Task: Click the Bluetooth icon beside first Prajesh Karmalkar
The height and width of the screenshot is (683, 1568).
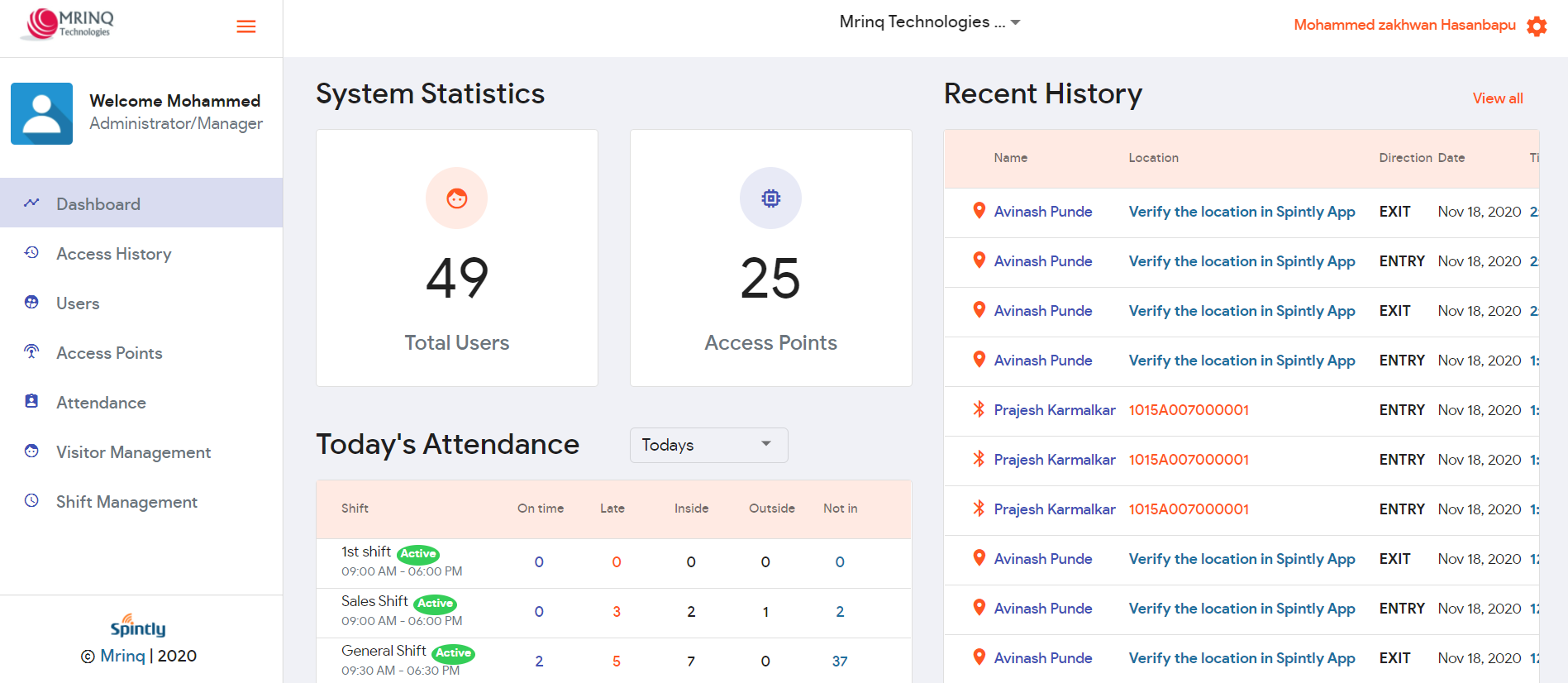Action: tap(979, 409)
